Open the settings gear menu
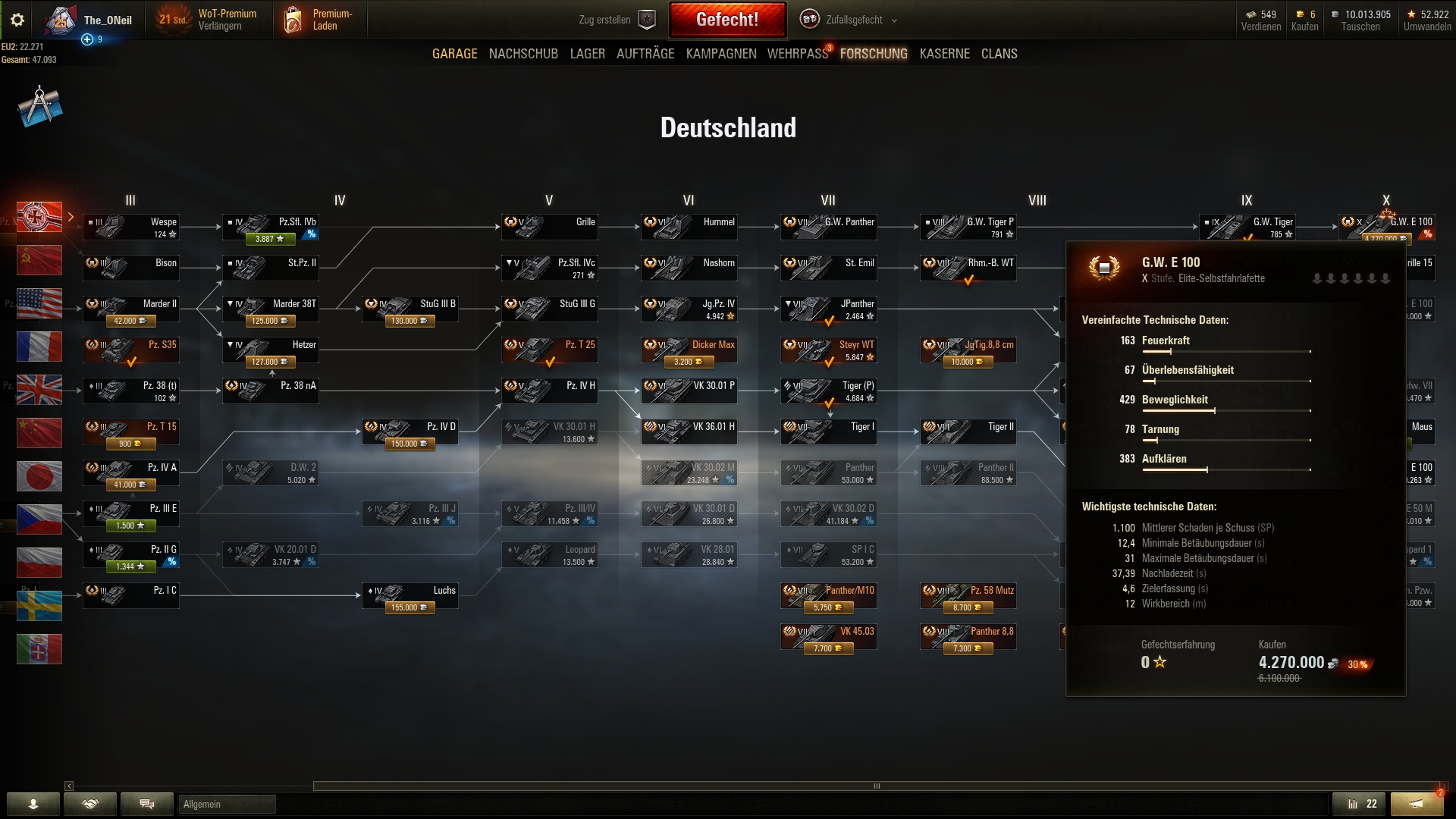The width and height of the screenshot is (1456, 819). tap(17, 20)
